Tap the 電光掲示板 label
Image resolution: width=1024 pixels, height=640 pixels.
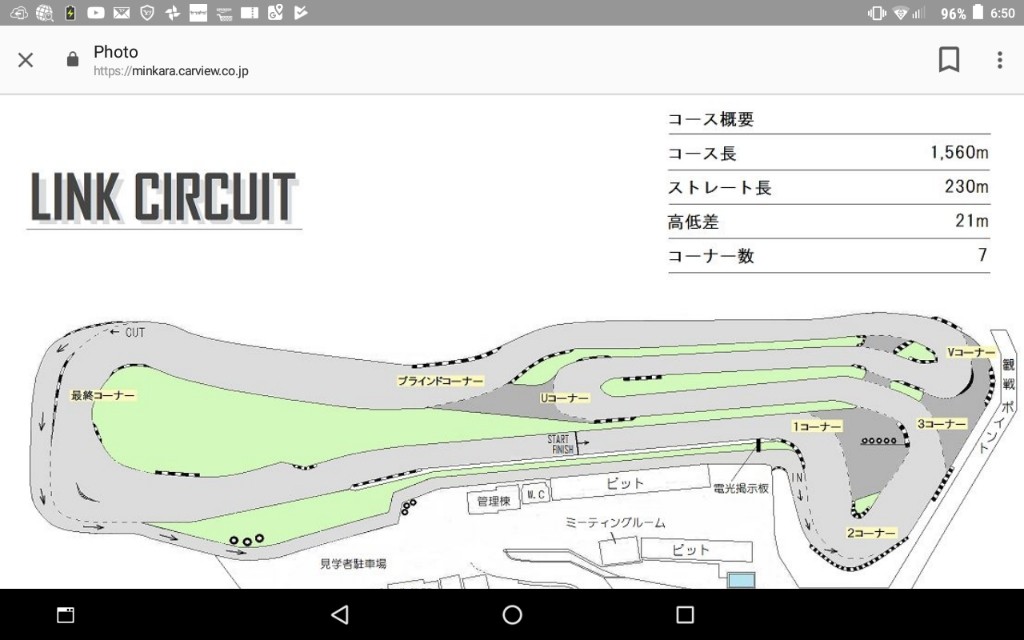point(741,488)
